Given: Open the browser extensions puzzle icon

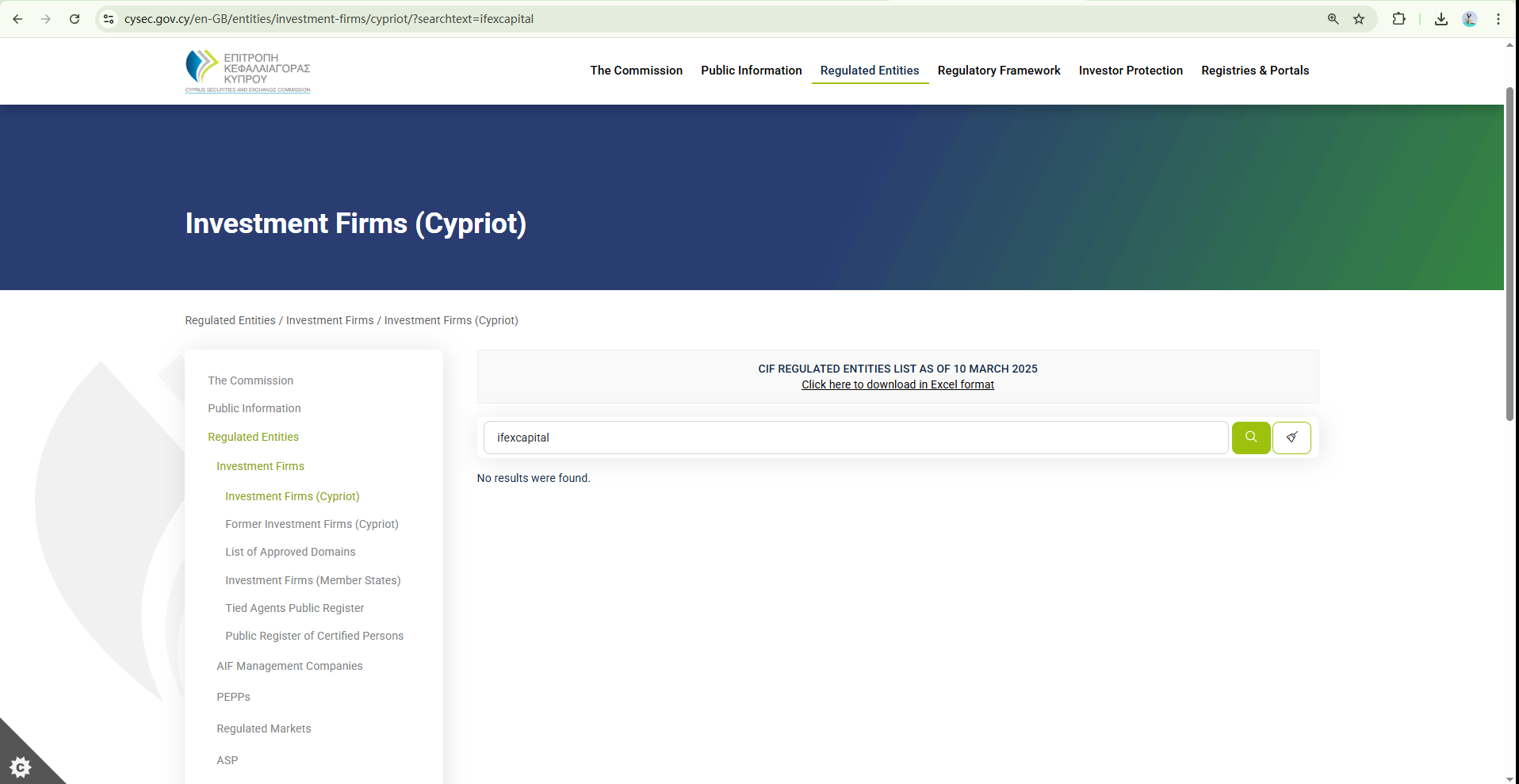Looking at the screenshot, I should pyautogui.click(x=1398, y=19).
